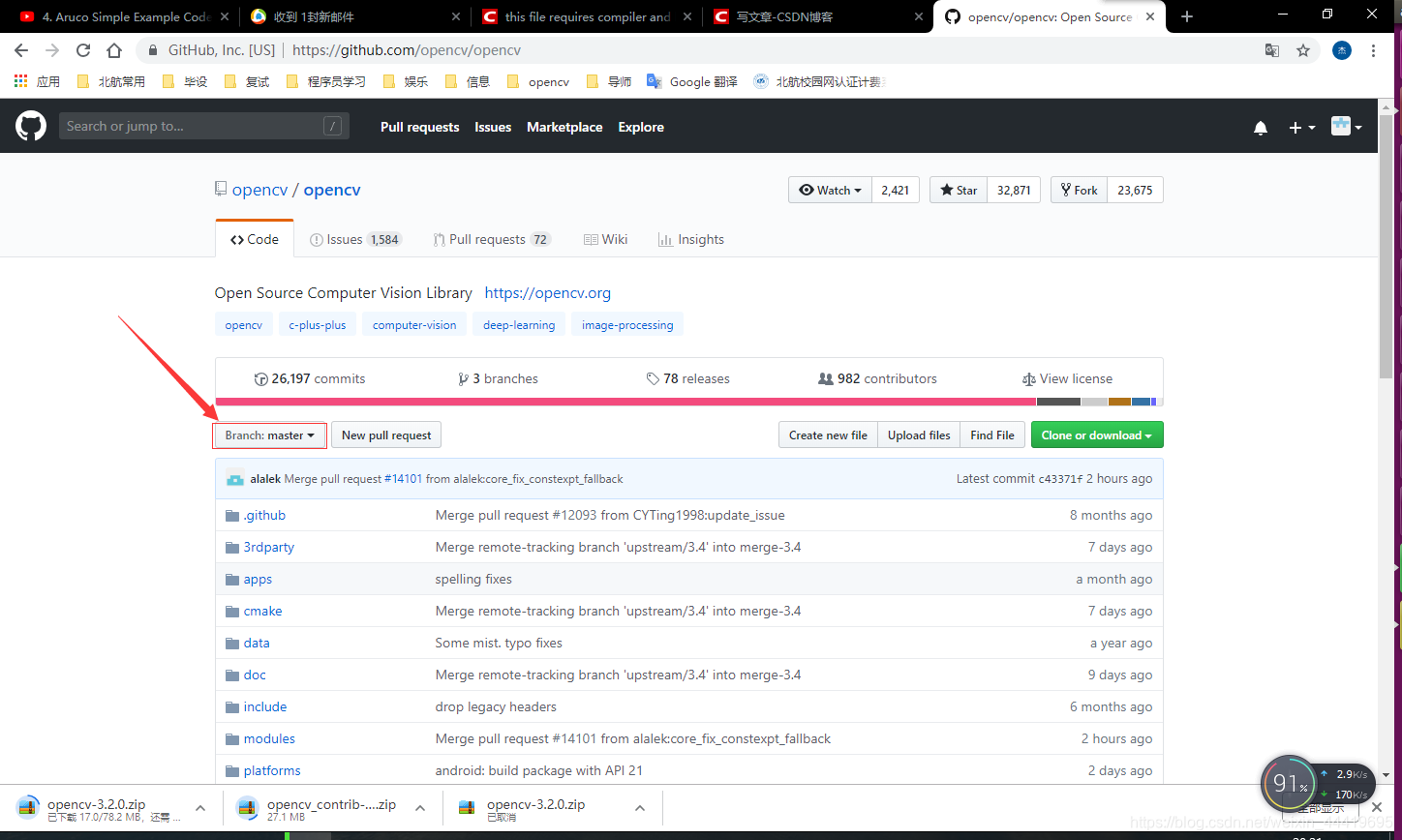Open the plus create-new dropdown

[1301, 128]
